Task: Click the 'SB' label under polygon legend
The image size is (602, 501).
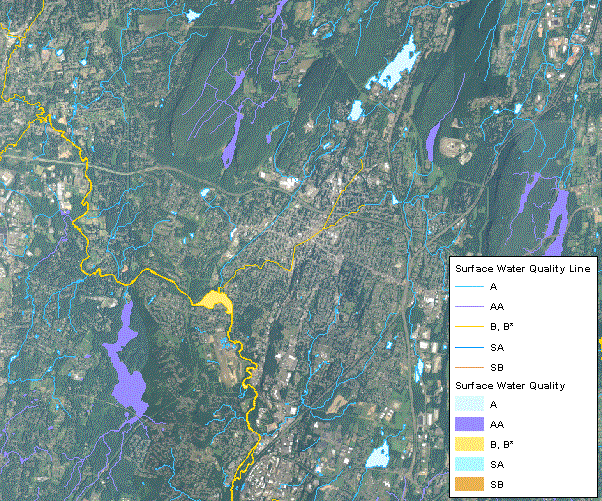Action: coord(497,484)
